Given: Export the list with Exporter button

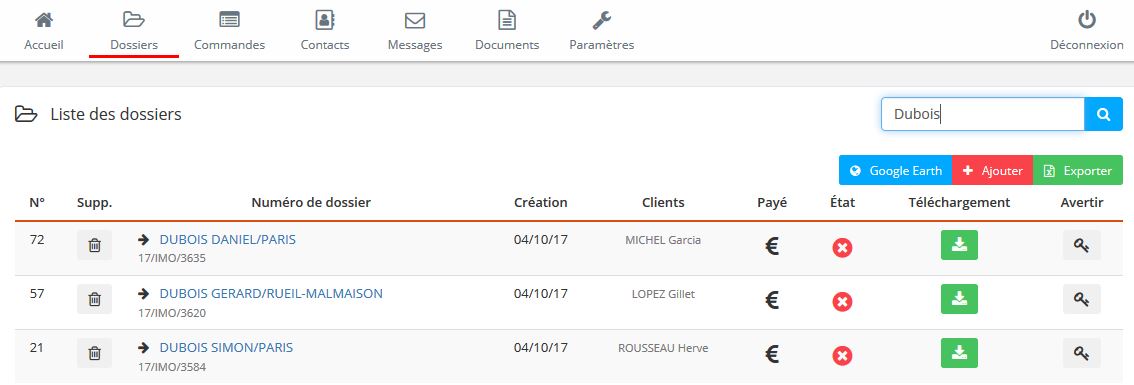Looking at the screenshot, I should click(1078, 171).
